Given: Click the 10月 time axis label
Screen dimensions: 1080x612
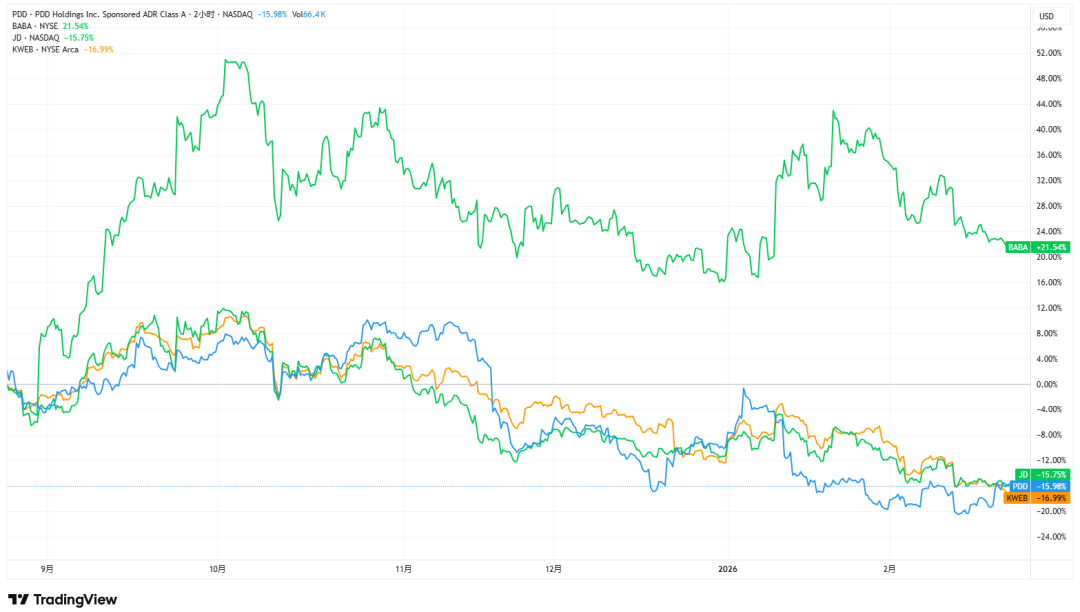Looking at the screenshot, I should [x=218, y=569].
